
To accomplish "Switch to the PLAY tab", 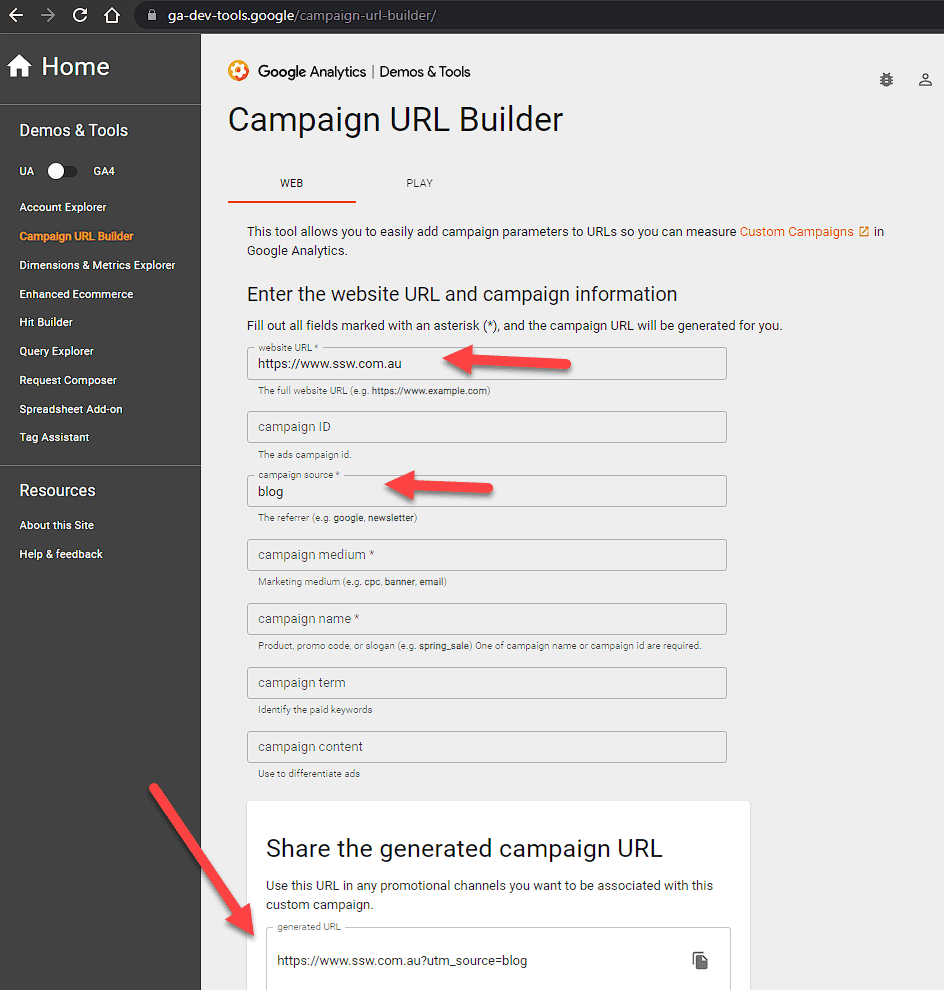I will 419,183.
